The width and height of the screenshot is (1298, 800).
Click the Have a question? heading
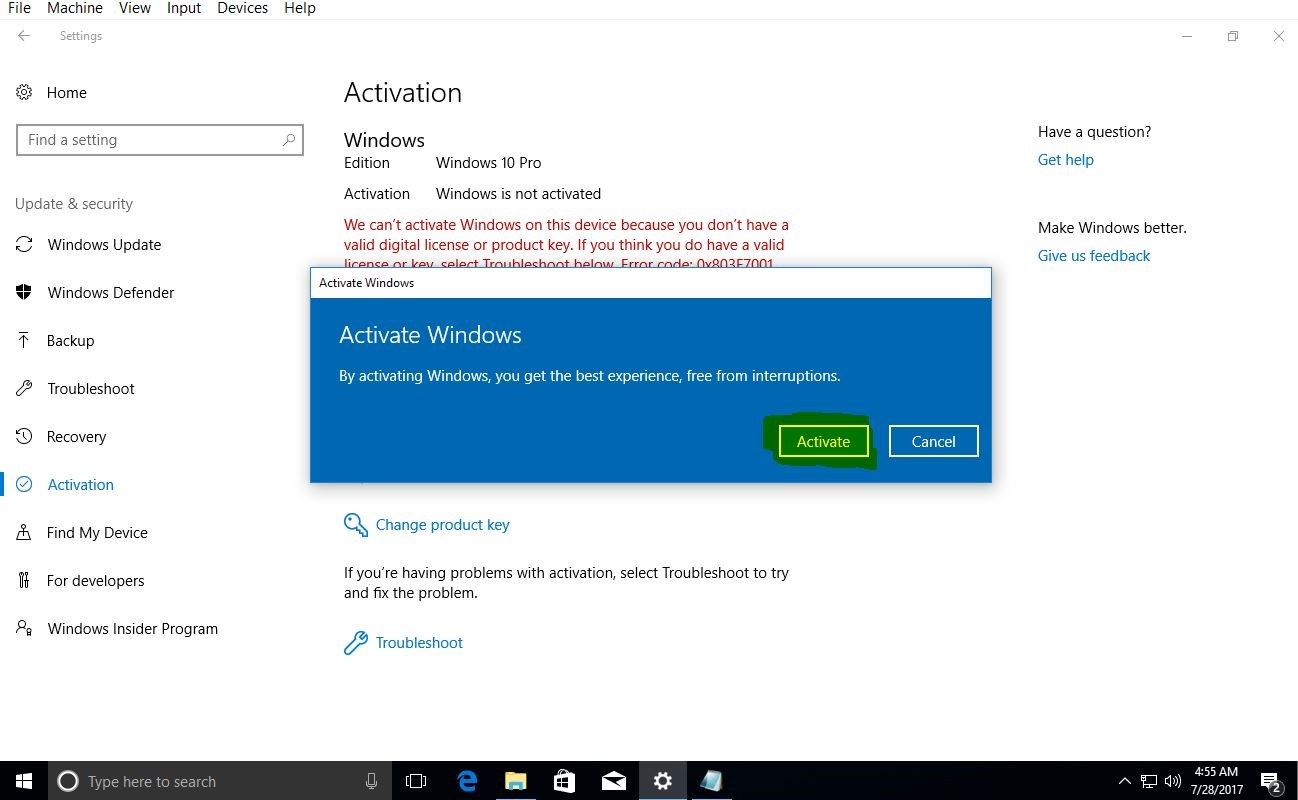pyautogui.click(x=1094, y=132)
